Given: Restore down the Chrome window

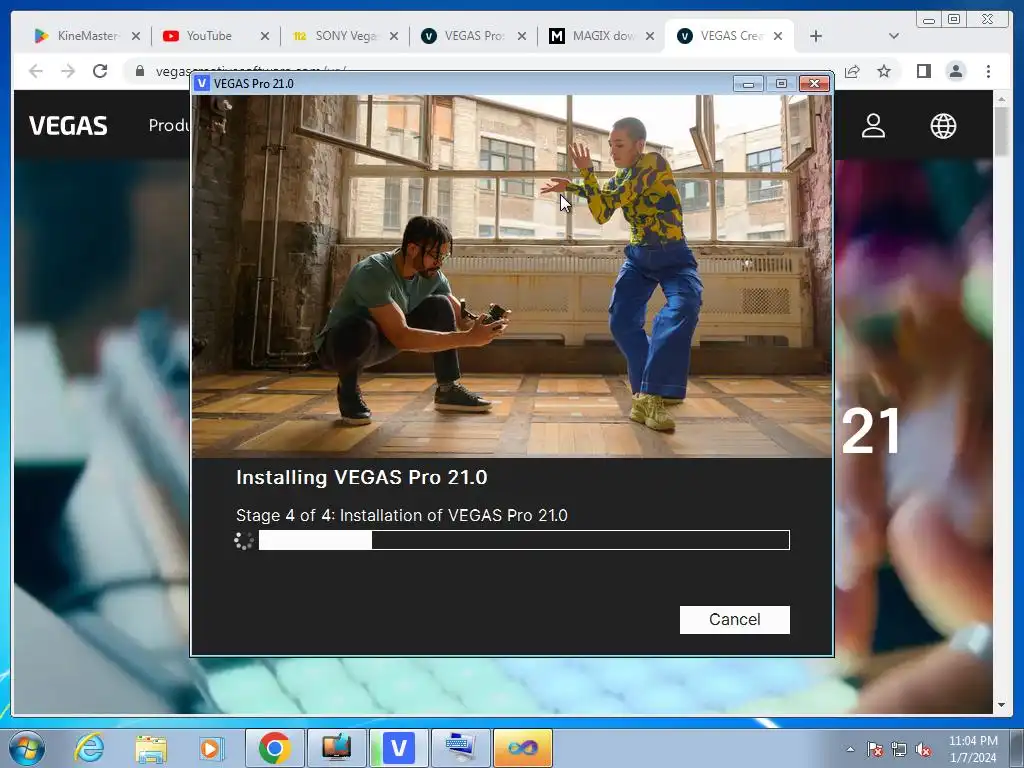Looking at the screenshot, I should [954, 19].
